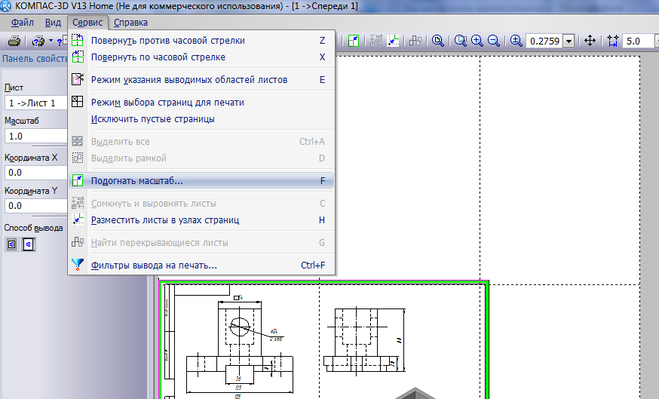Click the fit scale toolbar icon
The image size is (659, 399).
point(353,41)
